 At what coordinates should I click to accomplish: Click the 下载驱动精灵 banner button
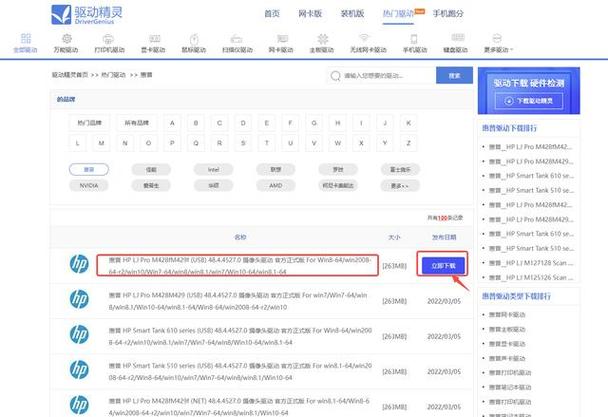tap(529, 101)
